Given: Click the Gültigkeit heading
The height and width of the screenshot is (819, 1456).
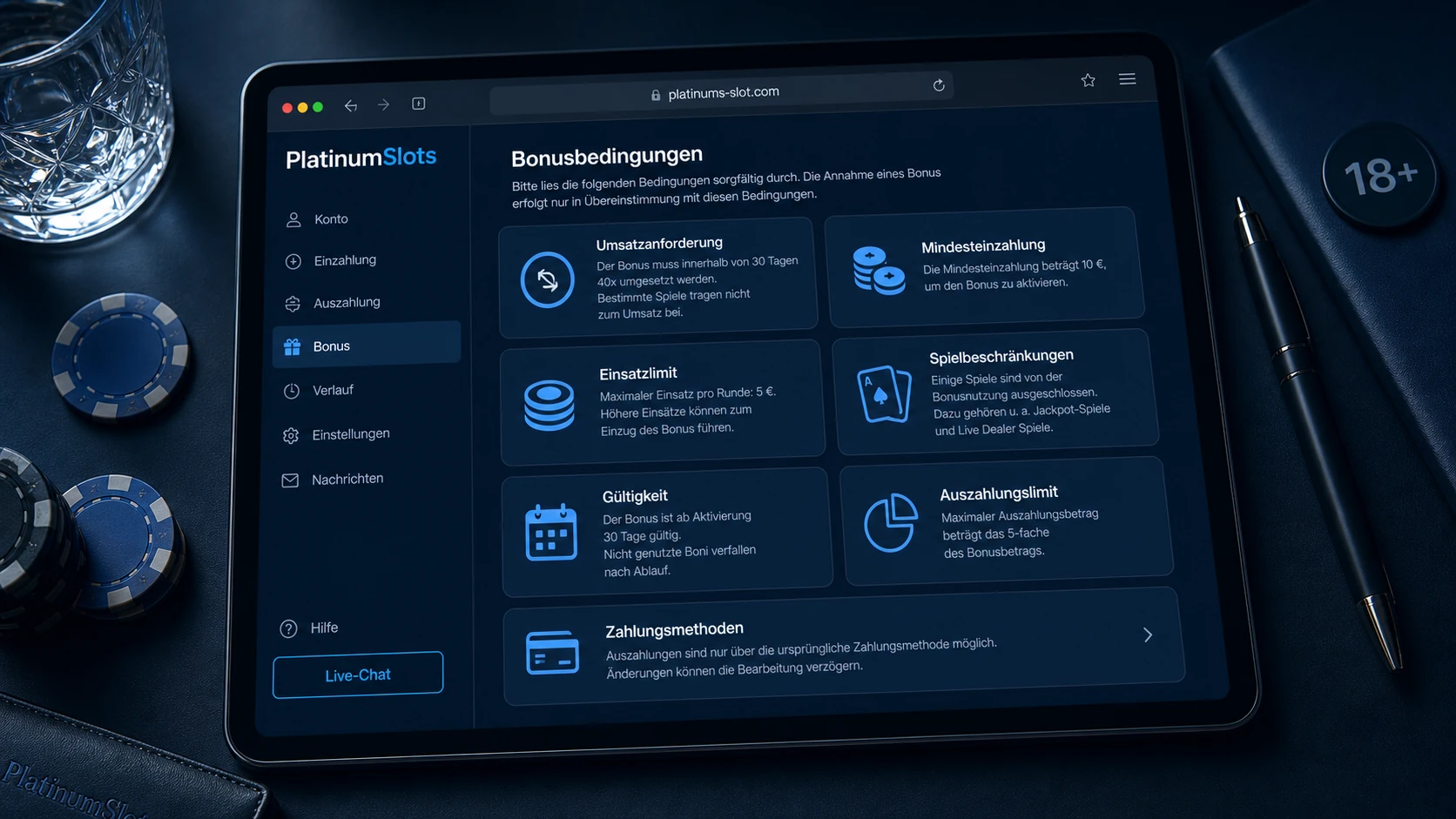Looking at the screenshot, I should coord(635,496).
